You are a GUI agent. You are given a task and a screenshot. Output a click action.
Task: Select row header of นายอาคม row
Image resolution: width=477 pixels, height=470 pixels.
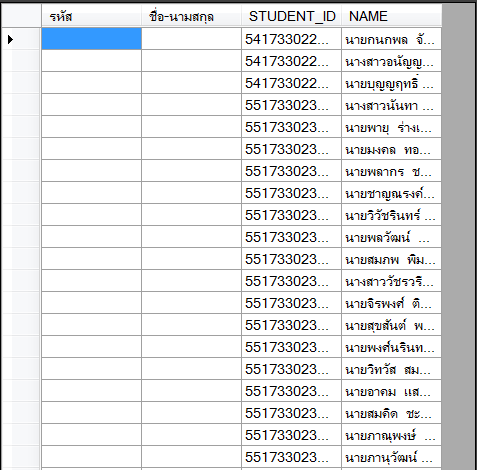coord(22,391)
